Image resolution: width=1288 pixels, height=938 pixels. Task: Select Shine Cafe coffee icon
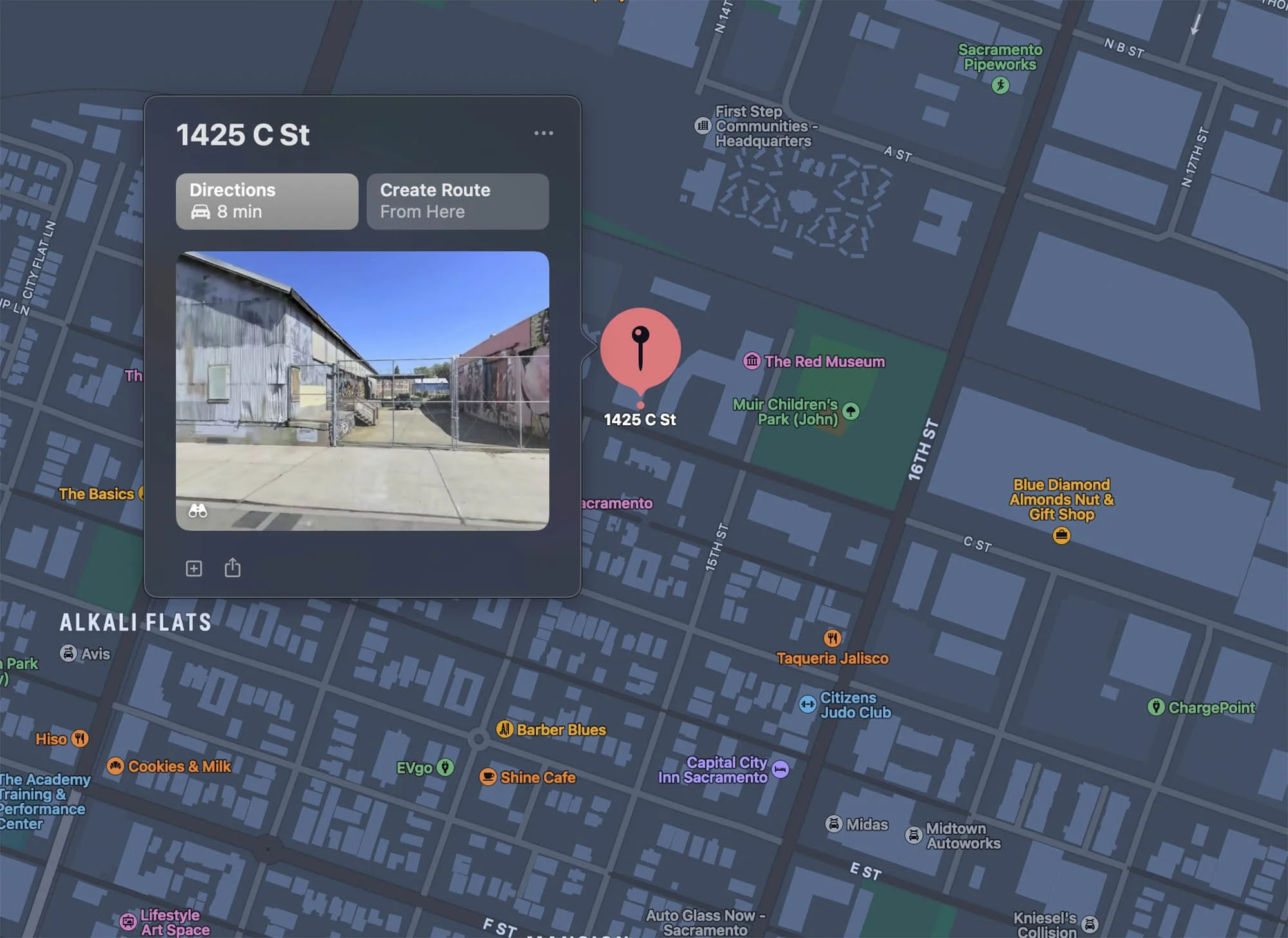tap(488, 776)
